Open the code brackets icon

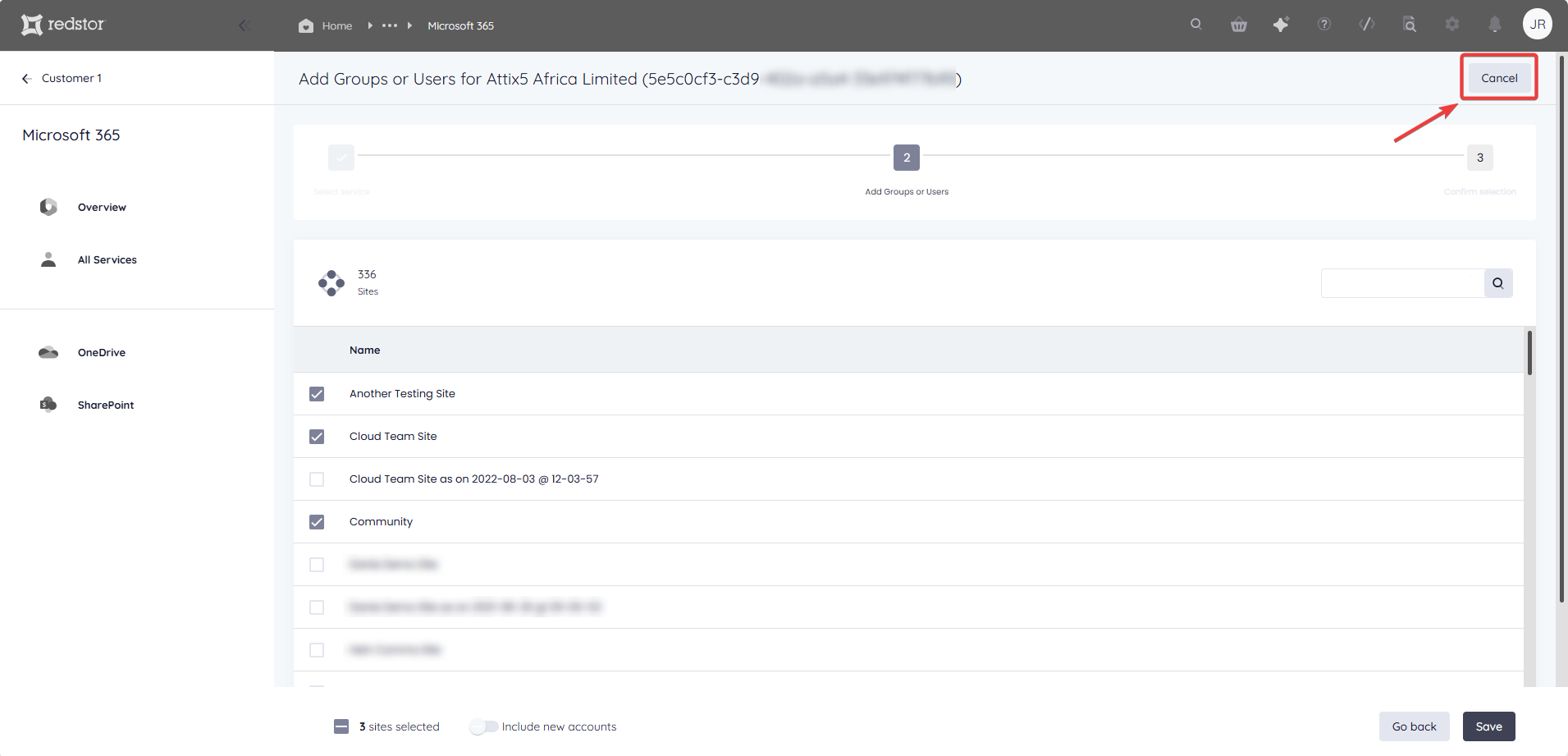1367,24
